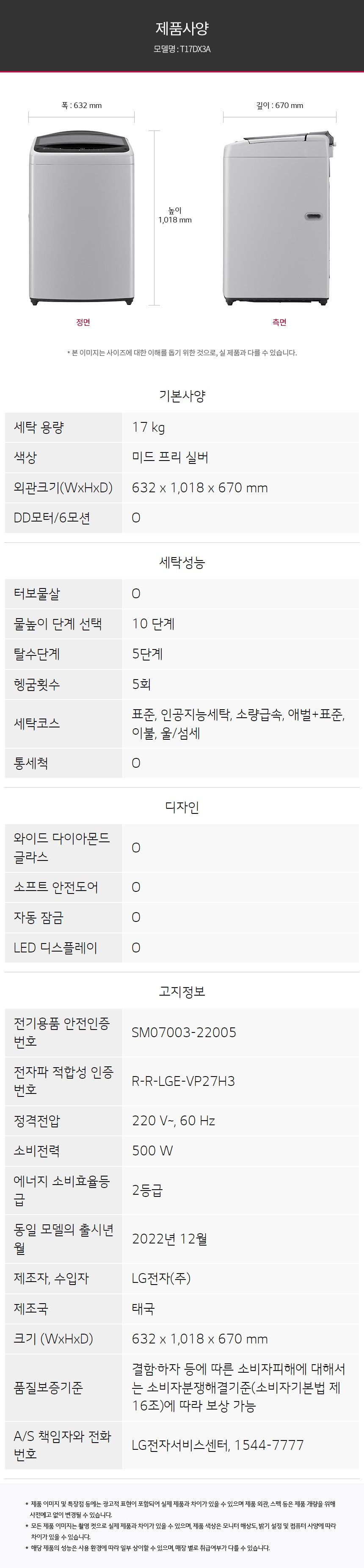Viewport: 364px width, 1568px height.
Task: Click the 정면 label under front image
Action: click(83, 322)
